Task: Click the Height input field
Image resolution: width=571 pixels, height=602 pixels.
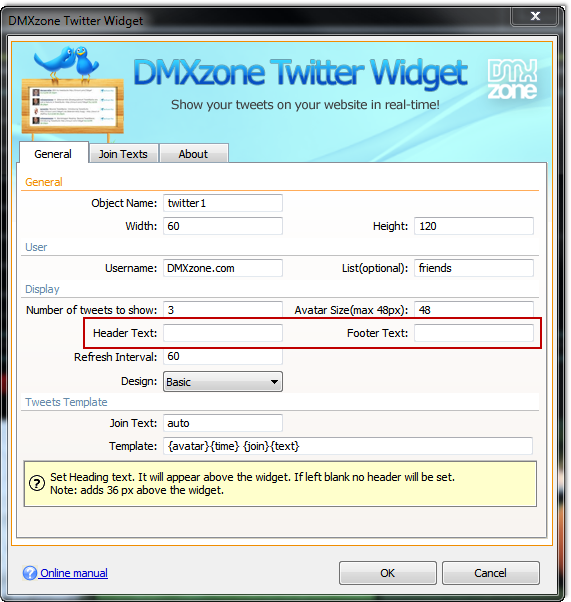Action: [474, 226]
